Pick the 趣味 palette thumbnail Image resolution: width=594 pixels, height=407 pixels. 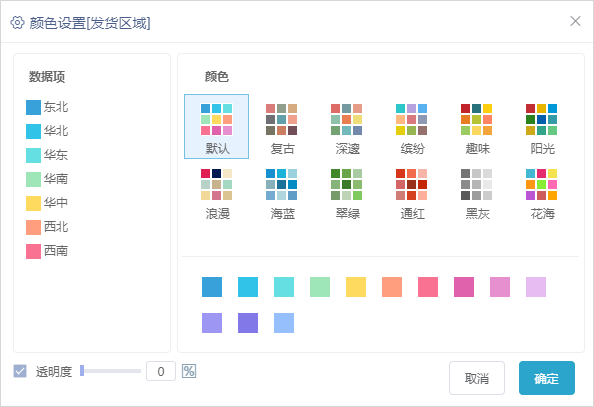coord(477,127)
